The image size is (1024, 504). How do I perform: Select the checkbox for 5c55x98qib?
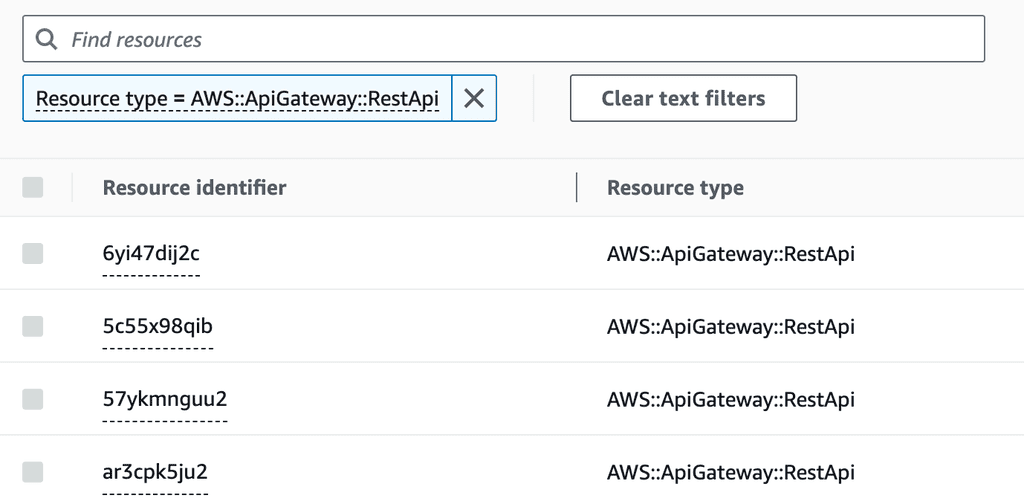[33, 326]
